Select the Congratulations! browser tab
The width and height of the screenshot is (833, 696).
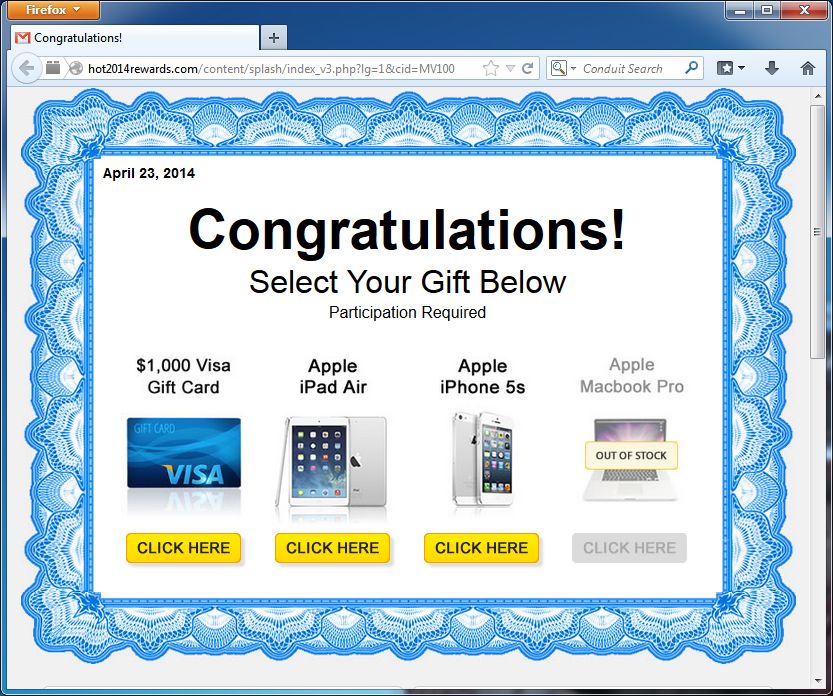[135, 38]
